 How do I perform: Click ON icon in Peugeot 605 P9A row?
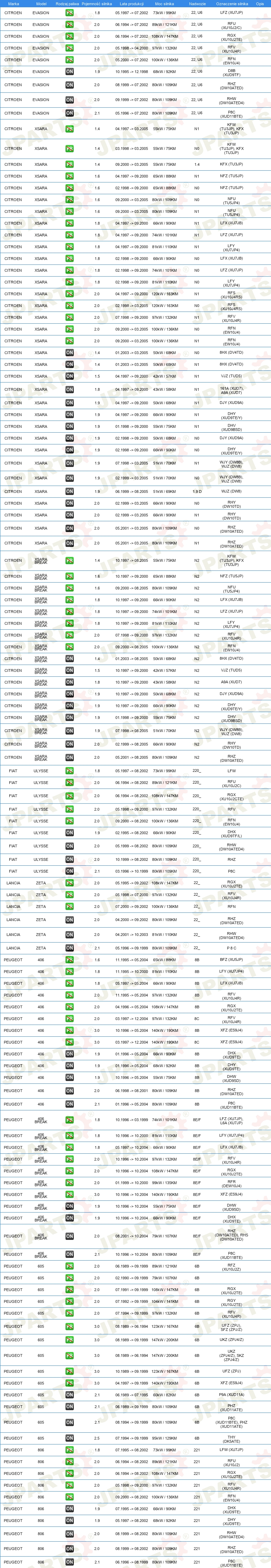click(x=69, y=1395)
